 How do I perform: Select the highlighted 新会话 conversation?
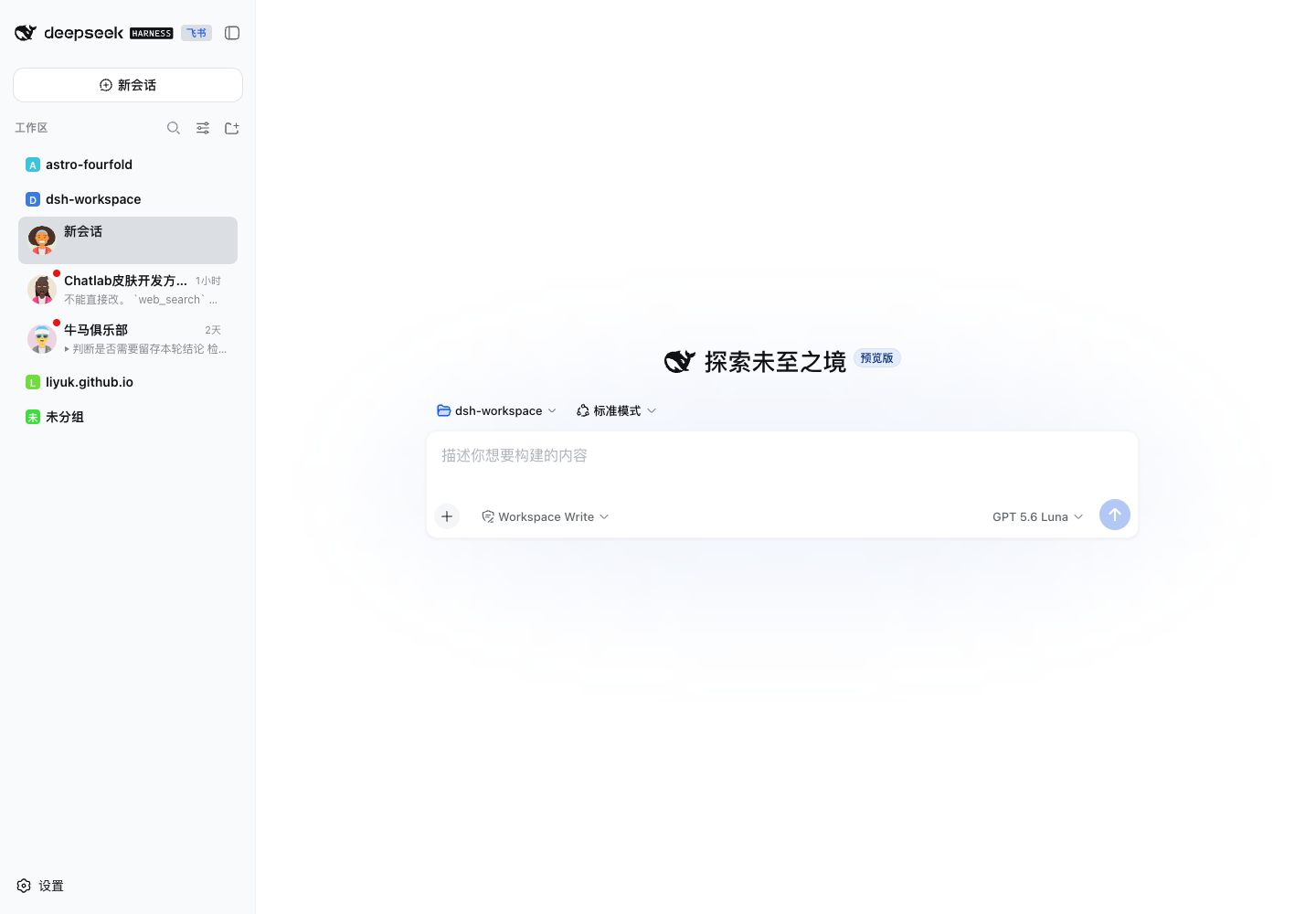click(x=128, y=240)
